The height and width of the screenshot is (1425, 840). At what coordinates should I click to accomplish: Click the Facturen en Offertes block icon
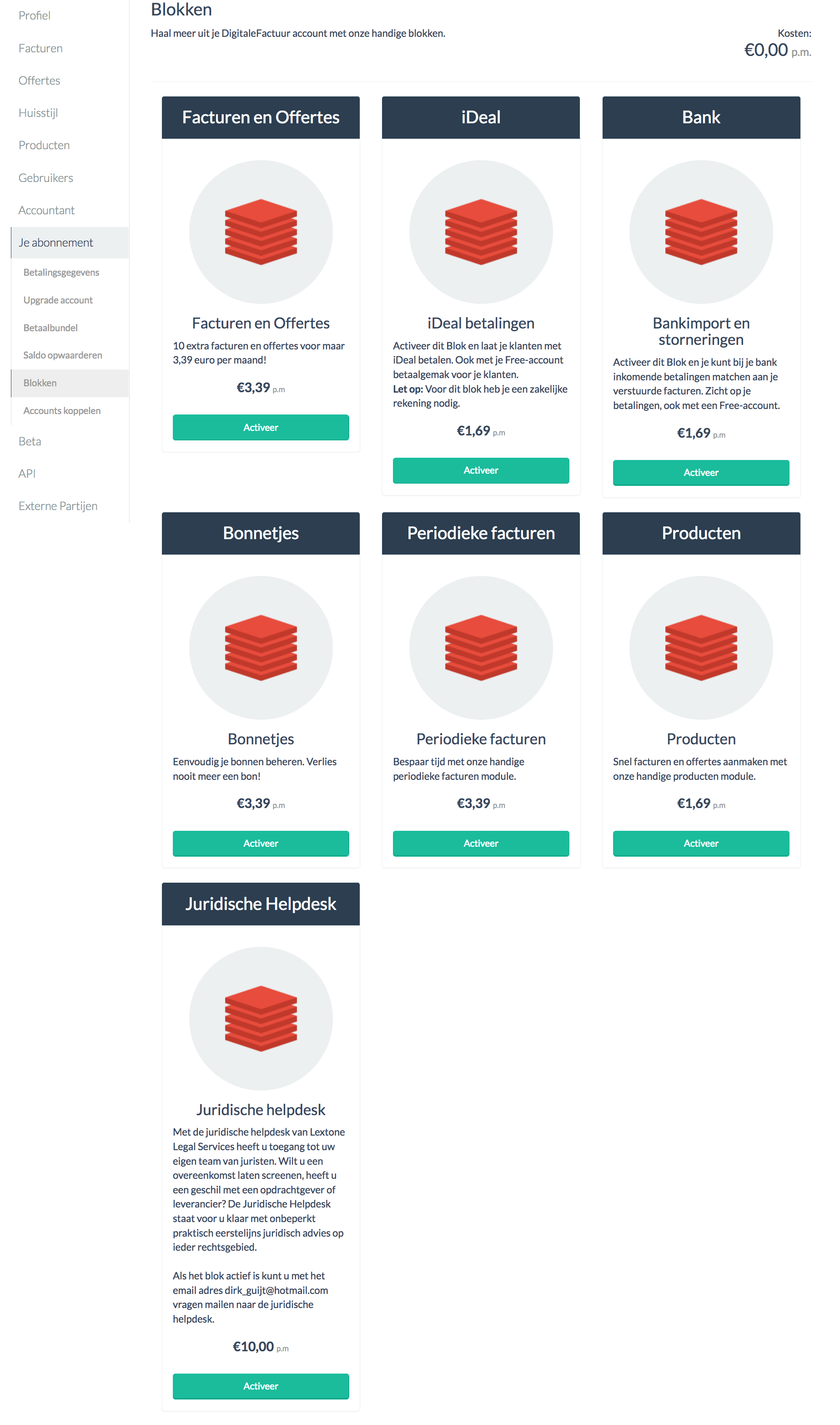pyautogui.click(x=261, y=232)
